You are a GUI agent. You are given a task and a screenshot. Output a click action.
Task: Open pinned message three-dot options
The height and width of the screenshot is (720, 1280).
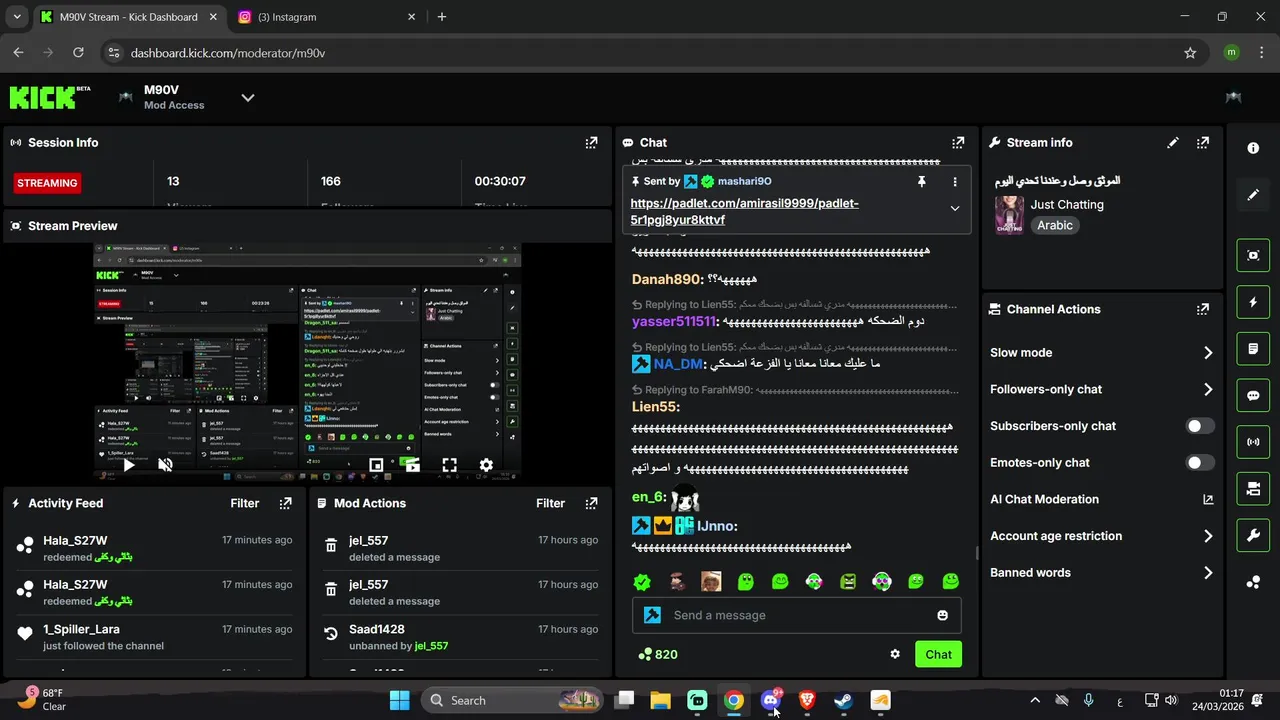pyautogui.click(x=955, y=181)
